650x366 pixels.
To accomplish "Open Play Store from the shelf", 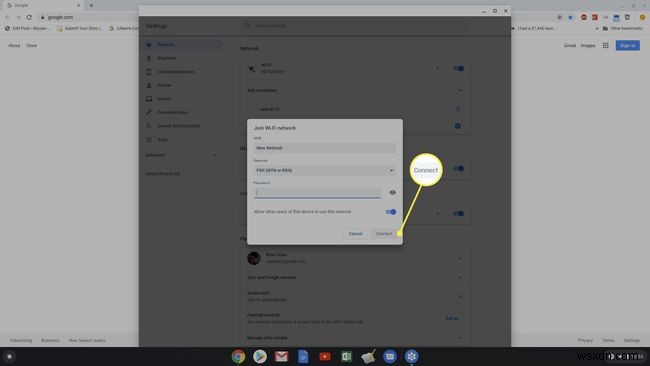I will click(260, 356).
